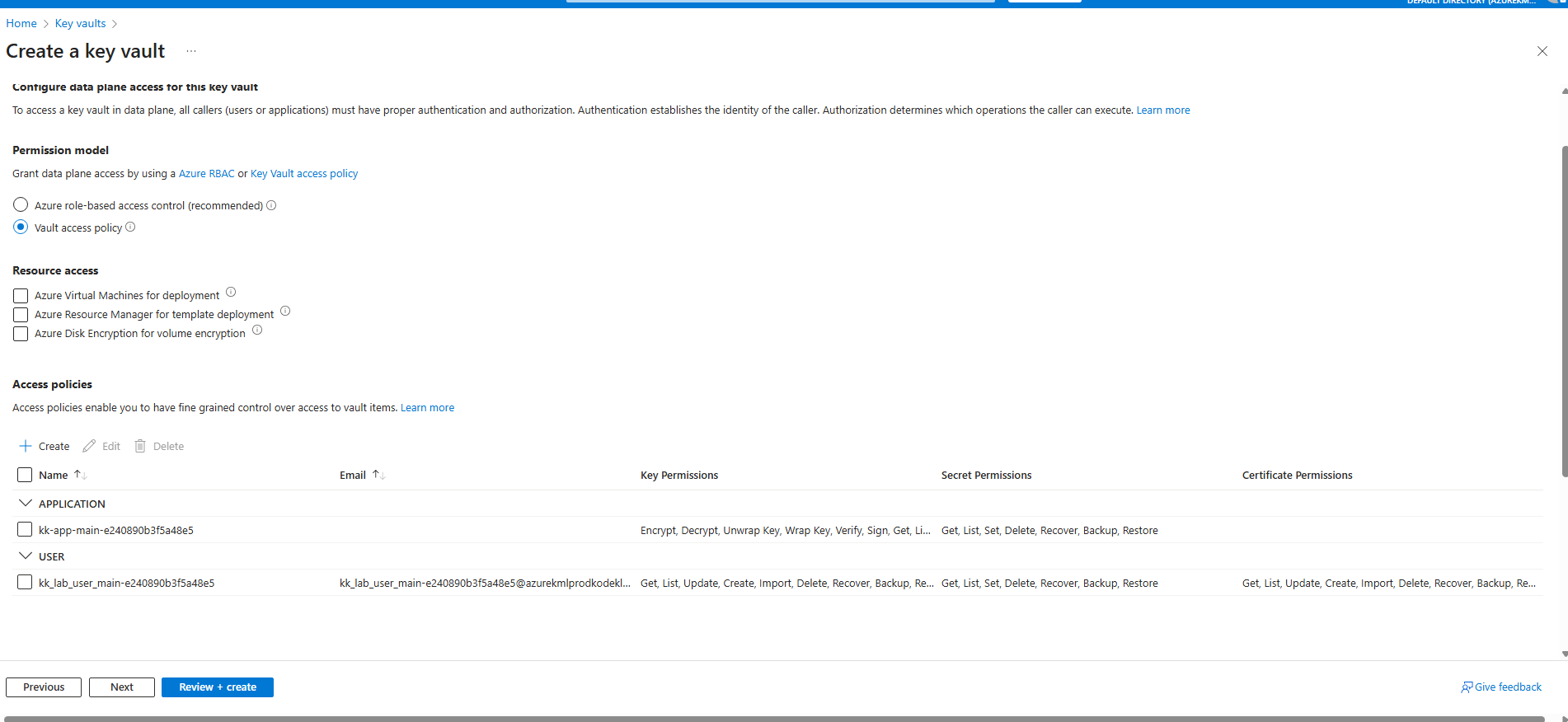This screenshot has width=1568, height=722.
Task: Sort by Email column arrow icon
Action: coord(378,475)
